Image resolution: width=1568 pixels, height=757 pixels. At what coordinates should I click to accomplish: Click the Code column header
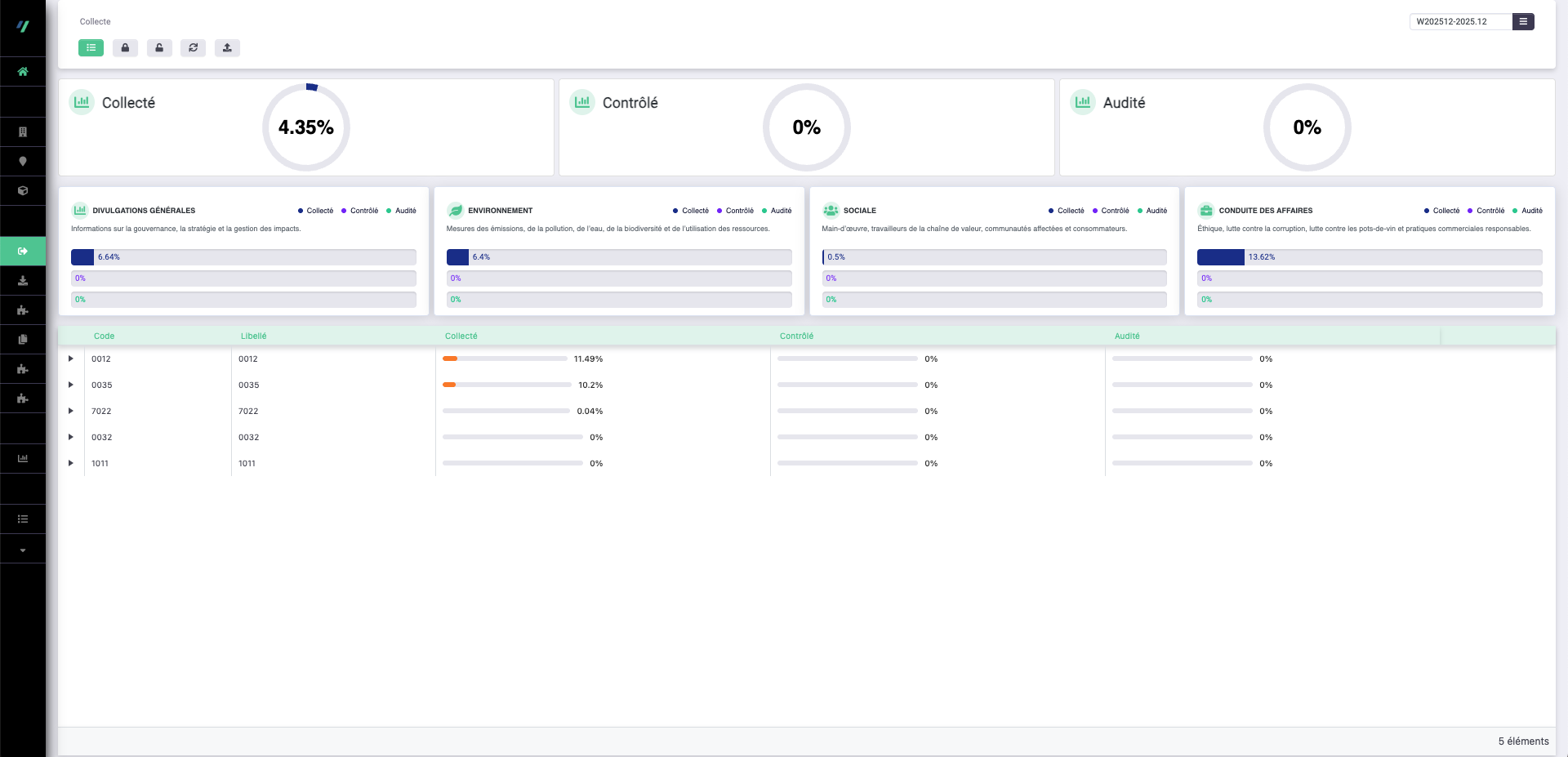[x=104, y=336]
